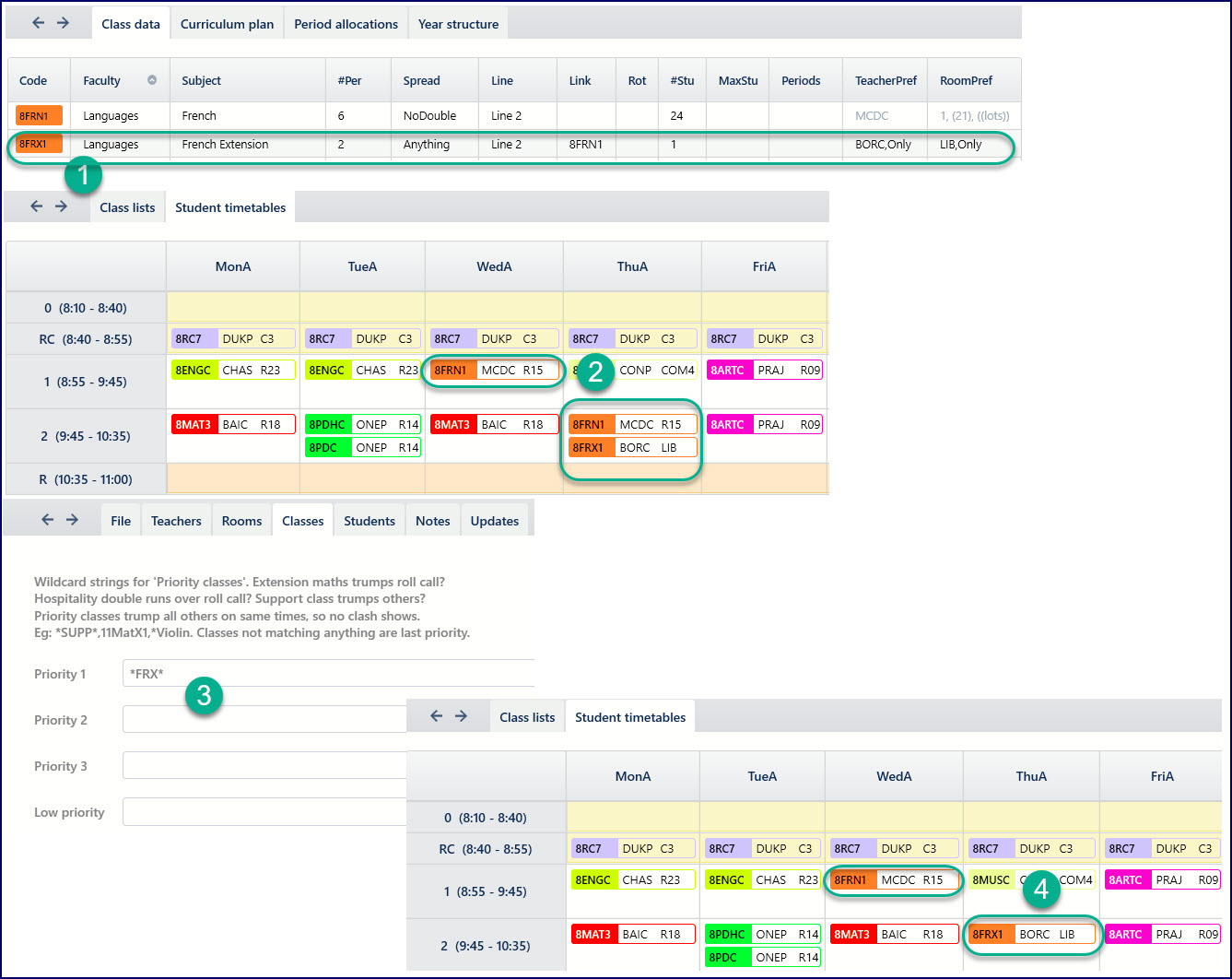Click the back arrow beside Class data tab

click(x=38, y=23)
